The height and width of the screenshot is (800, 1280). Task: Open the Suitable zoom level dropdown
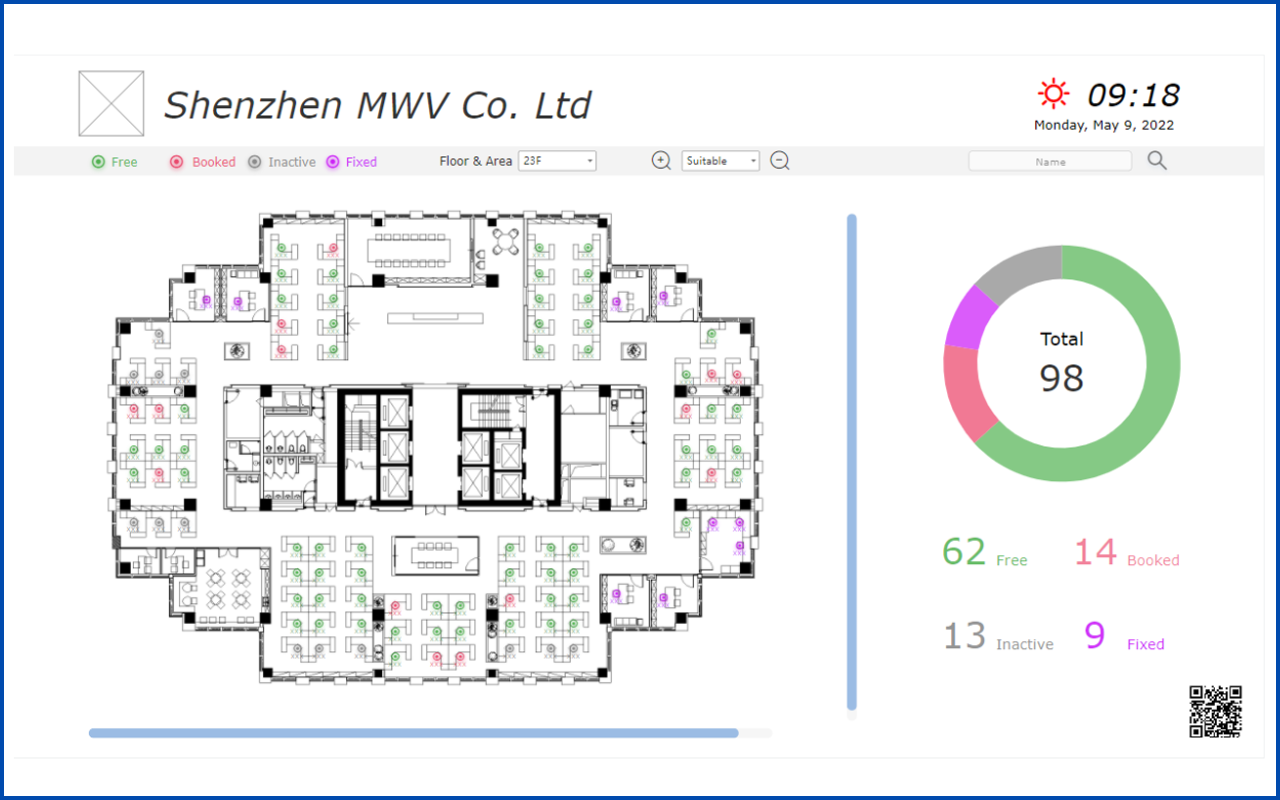pyautogui.click(x=720, y=161)
